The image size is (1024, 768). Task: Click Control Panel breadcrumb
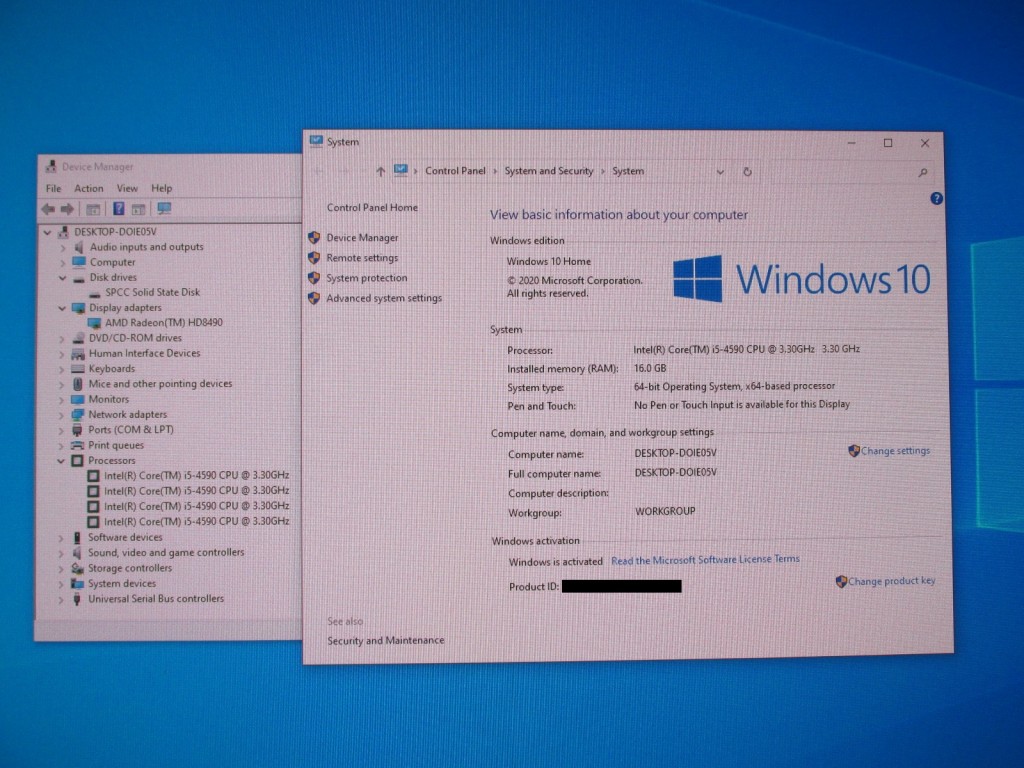(455, 171)
